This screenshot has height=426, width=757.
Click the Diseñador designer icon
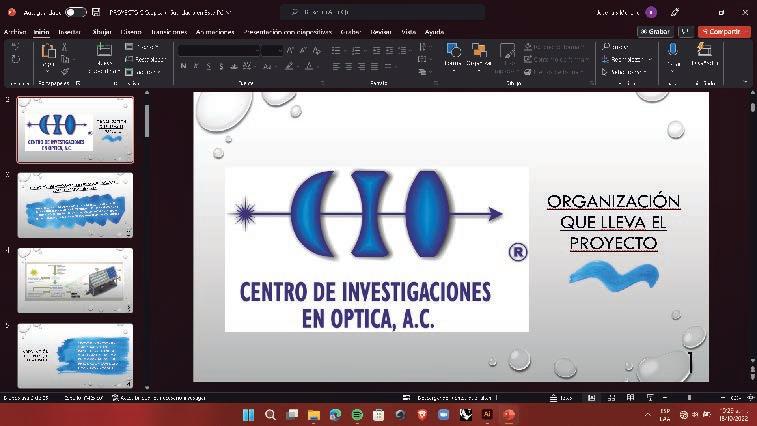(704, 49)
